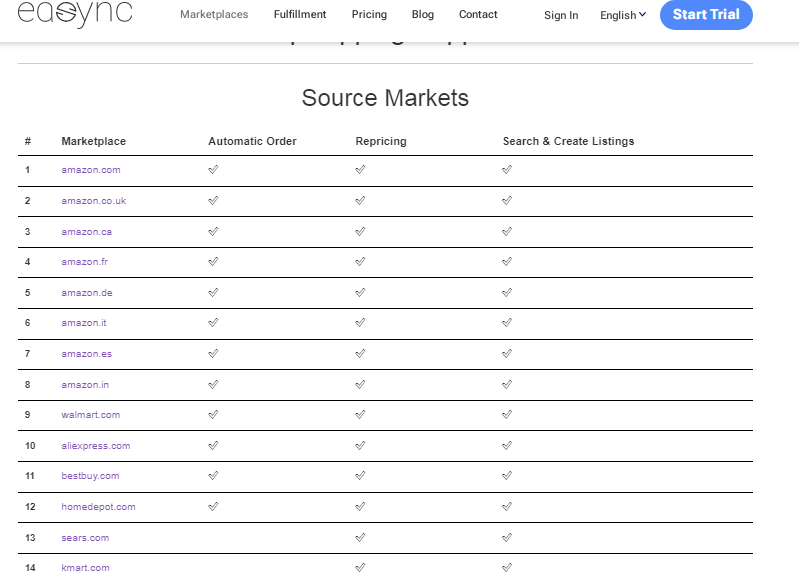Open the aliexpress.com marketplace link
The image size is (799, 582).
point(95,446)
